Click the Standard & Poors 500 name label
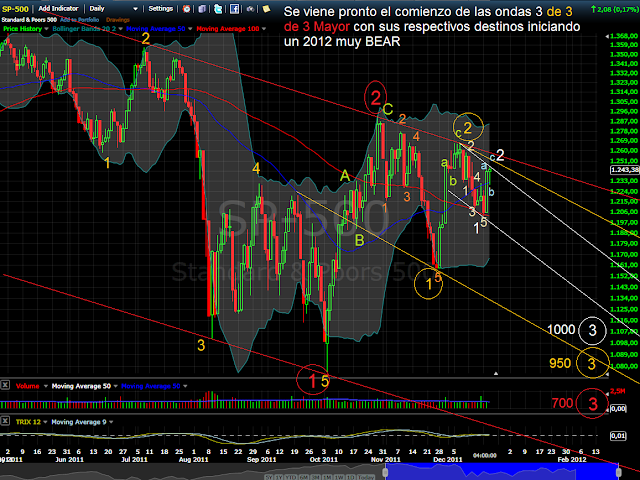This screenshot has width=640, height=480. pos(29,20)
